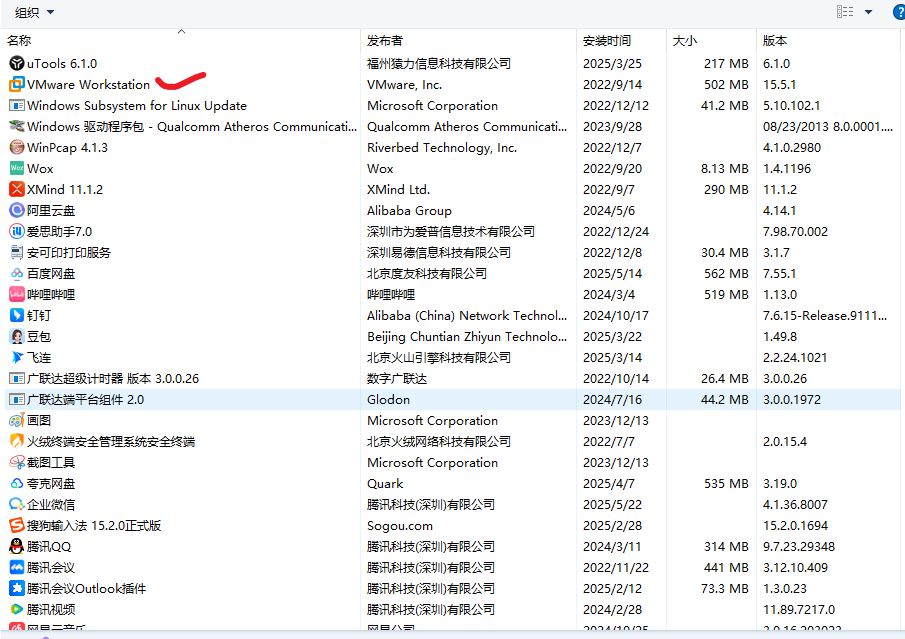Select the 百度网盘 icon
905x639 pixels.
point(17,274)
